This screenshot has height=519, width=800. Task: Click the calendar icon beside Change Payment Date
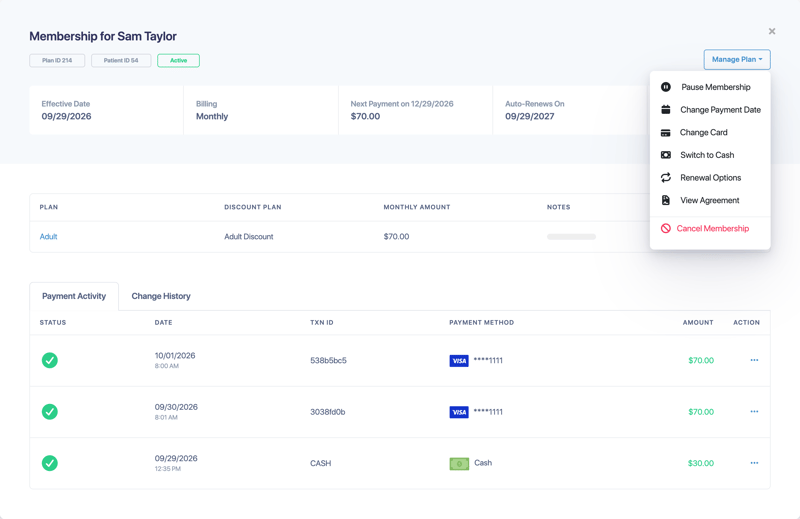coord(666,109)
